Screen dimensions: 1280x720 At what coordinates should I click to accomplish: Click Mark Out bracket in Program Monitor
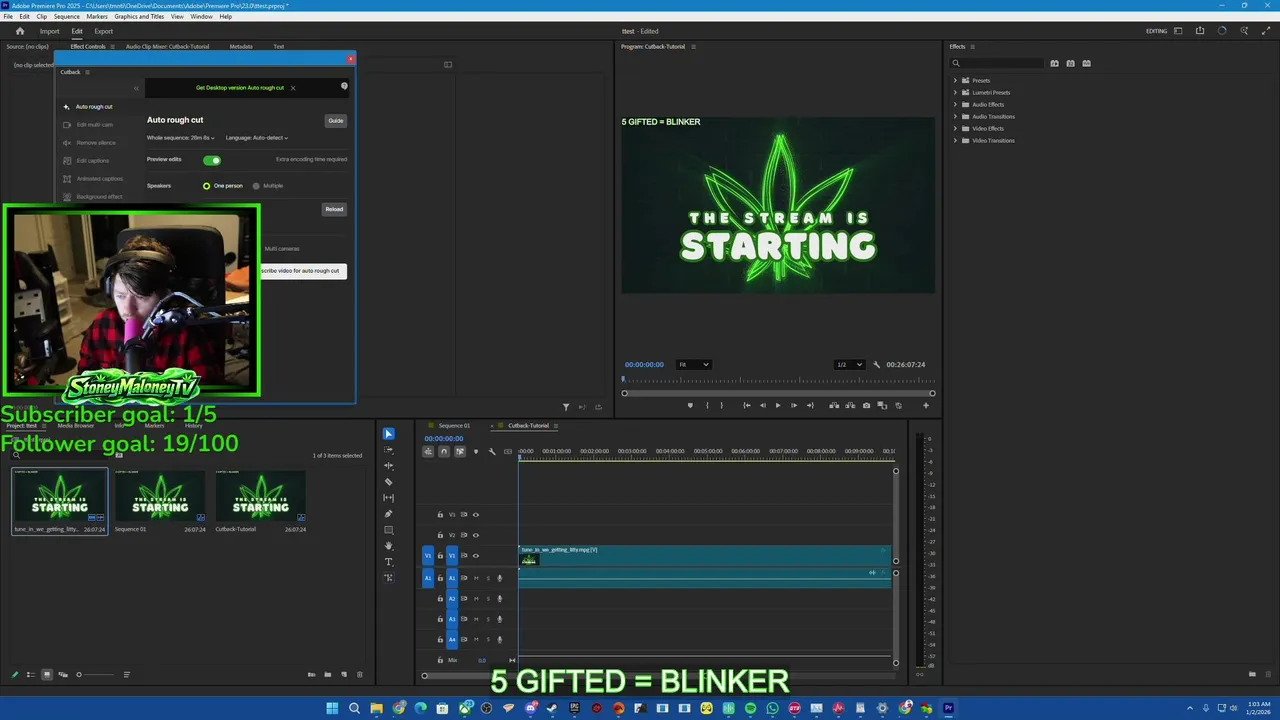point(721,405)
